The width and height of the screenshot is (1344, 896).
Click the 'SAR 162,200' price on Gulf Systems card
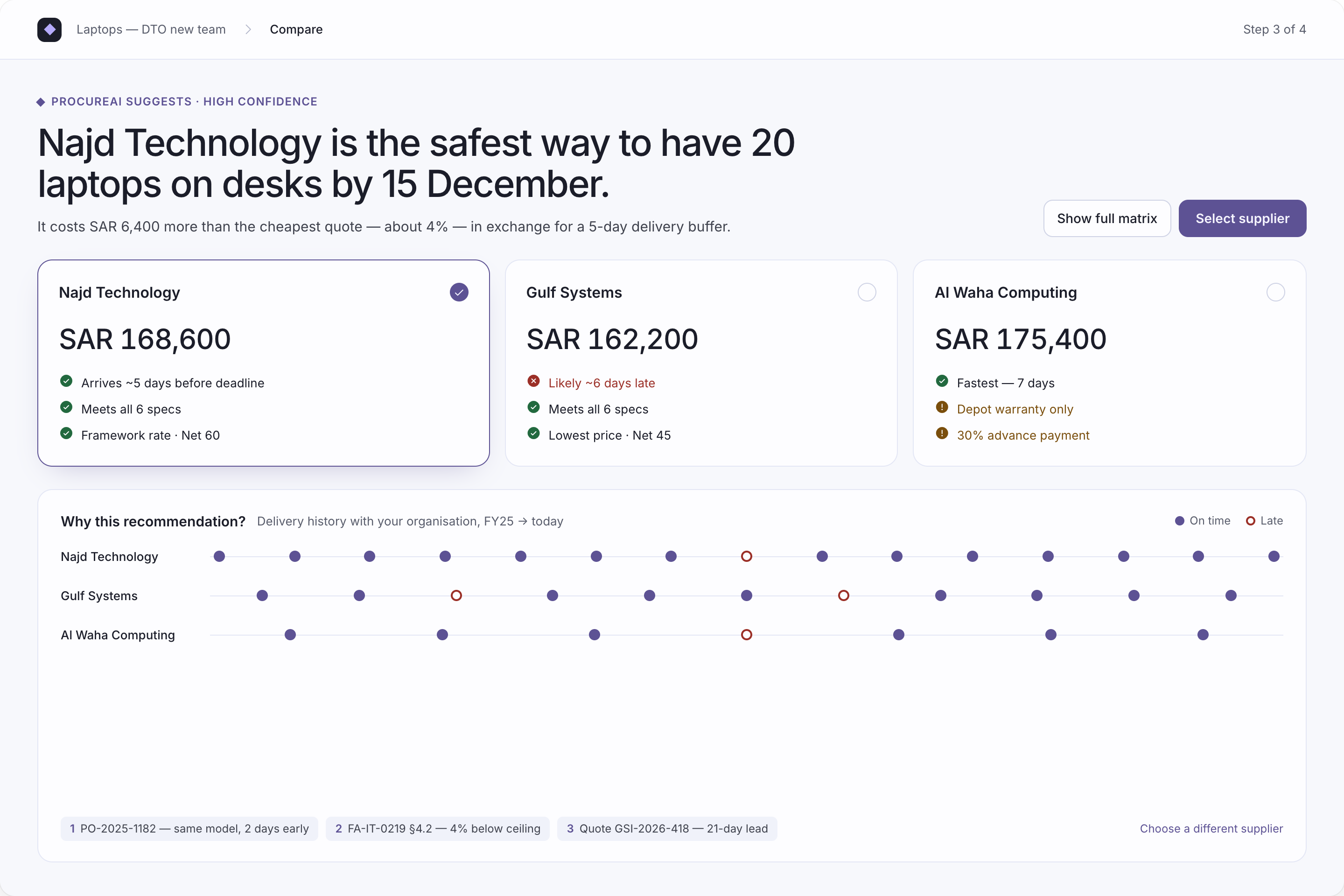tap(612, 339)
